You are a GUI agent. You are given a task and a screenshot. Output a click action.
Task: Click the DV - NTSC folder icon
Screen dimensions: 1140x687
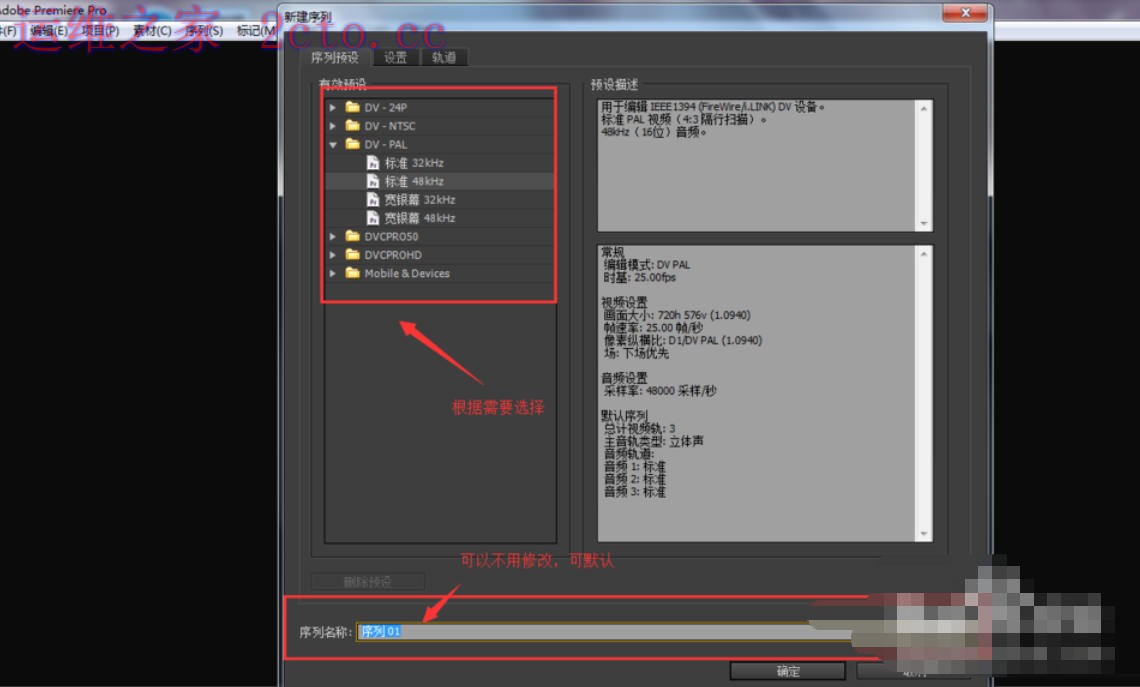tap(353, 125)
